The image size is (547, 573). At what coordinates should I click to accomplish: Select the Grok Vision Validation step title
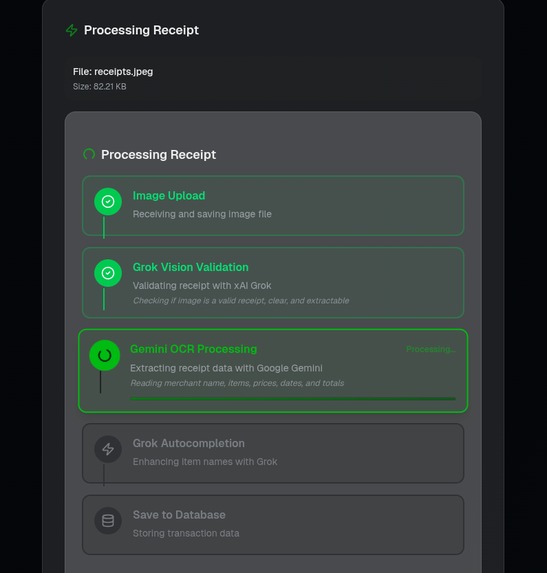[x=190, y=267]
